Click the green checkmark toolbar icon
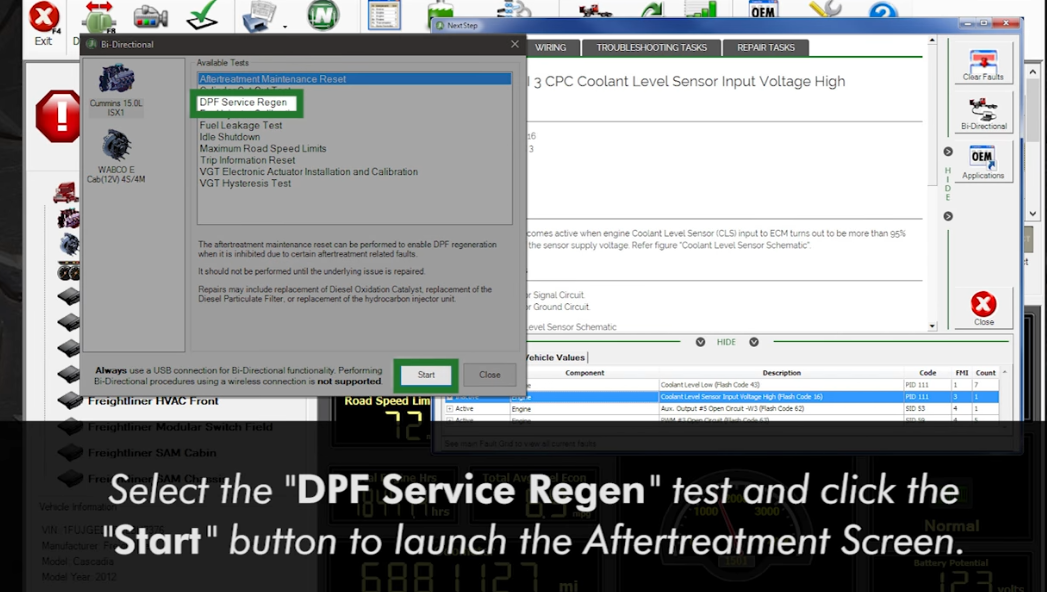 (202, 15)
